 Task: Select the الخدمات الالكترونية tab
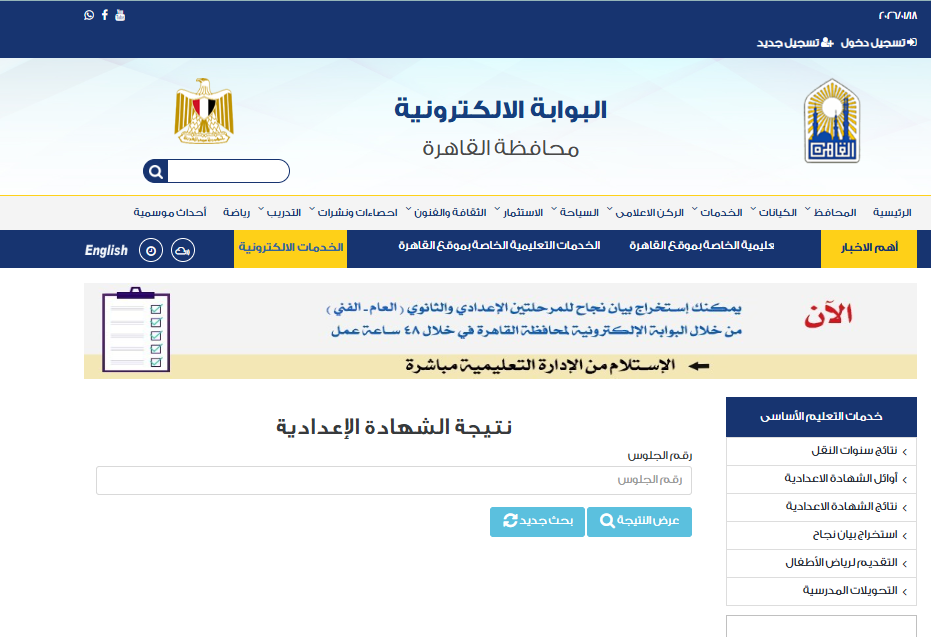291,248
